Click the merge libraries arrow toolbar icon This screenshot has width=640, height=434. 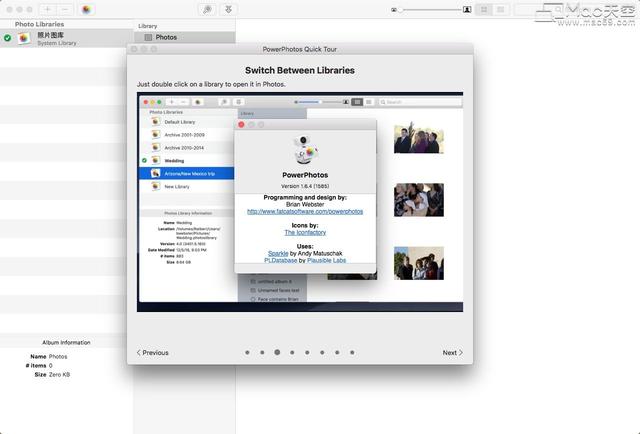point(229,9)
